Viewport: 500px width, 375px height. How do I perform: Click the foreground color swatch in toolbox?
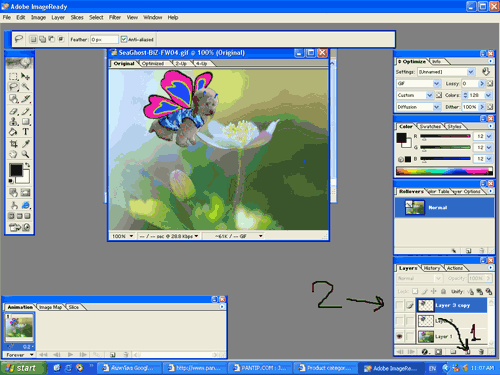[16, 170]
